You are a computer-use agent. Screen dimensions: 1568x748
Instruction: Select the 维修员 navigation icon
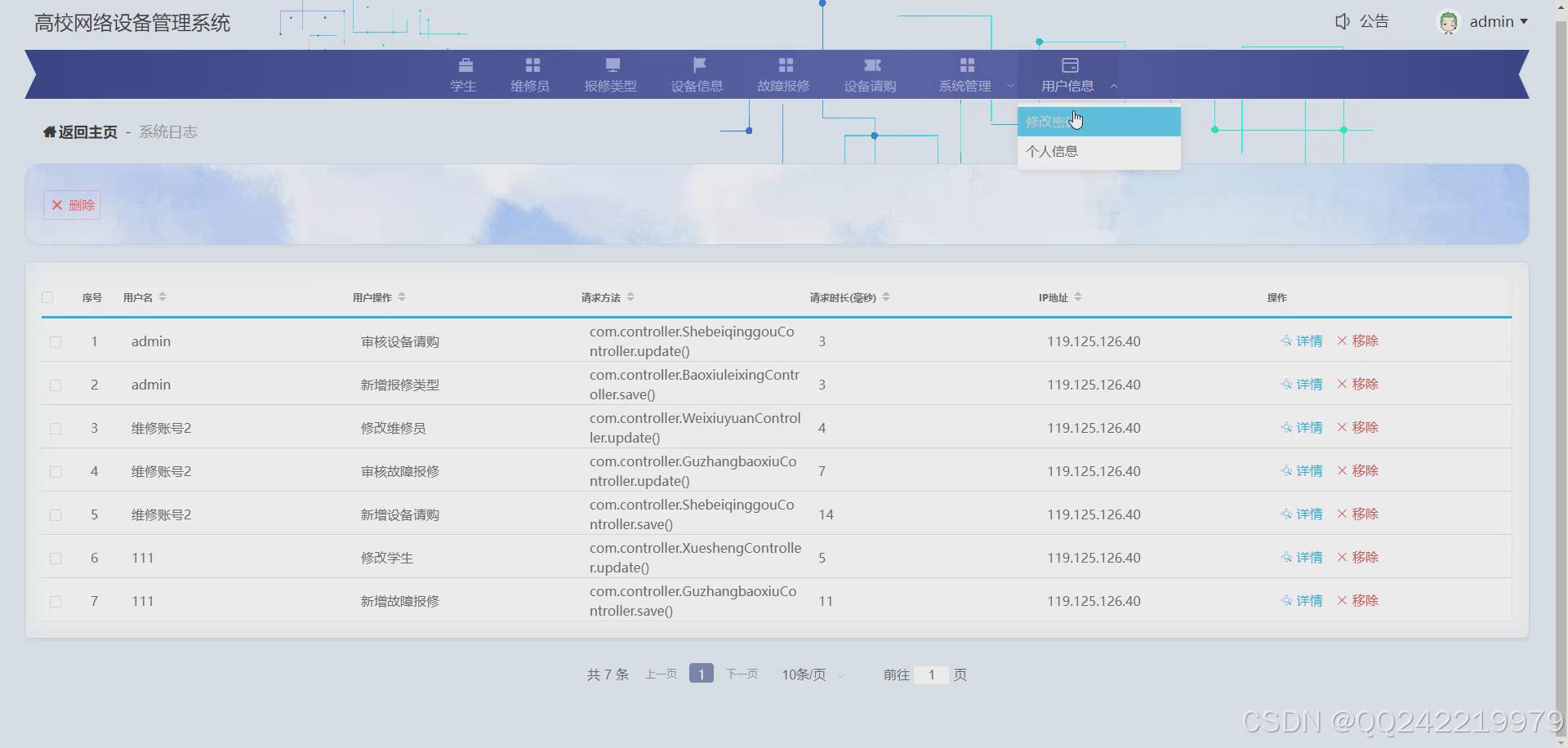click(531, 73)
